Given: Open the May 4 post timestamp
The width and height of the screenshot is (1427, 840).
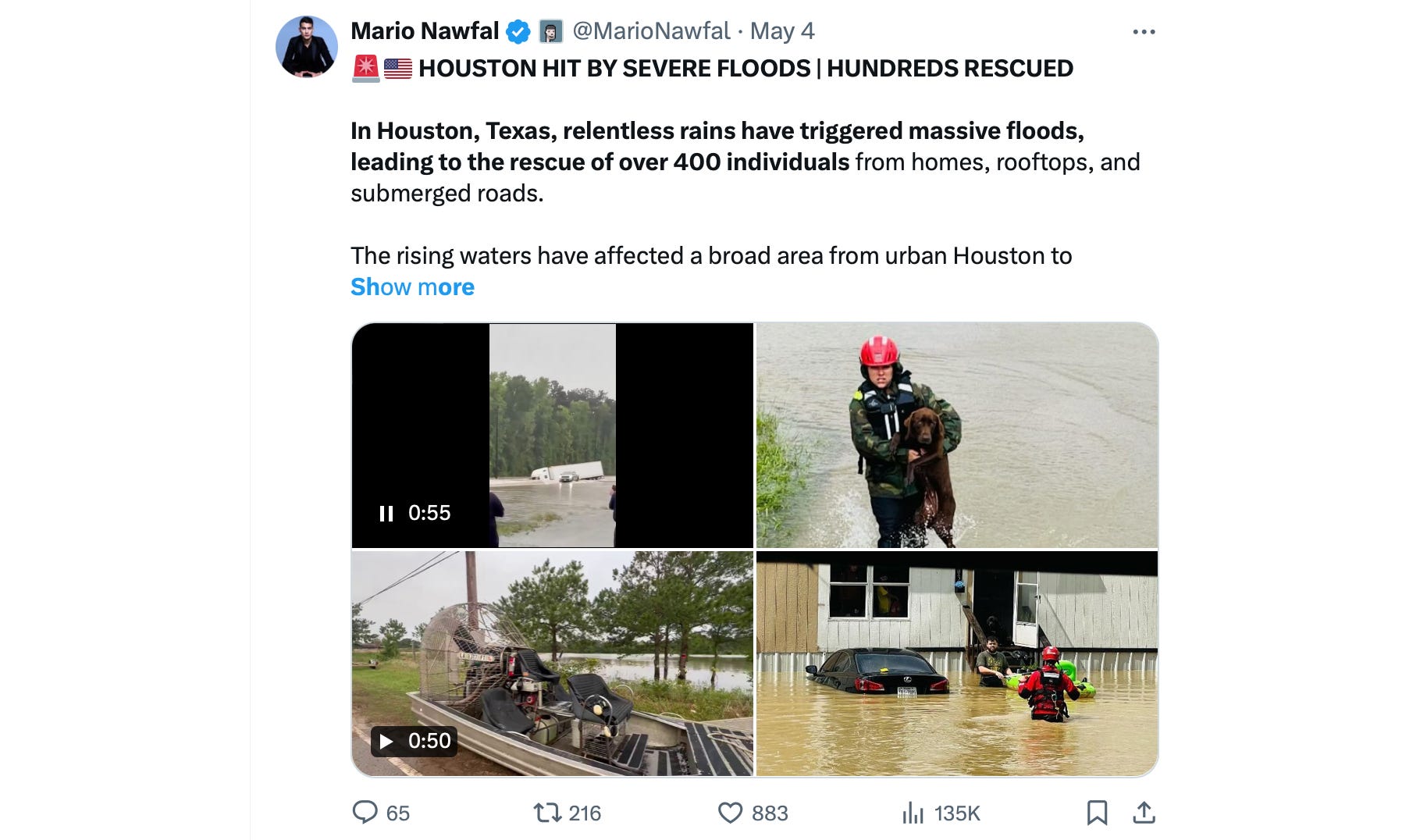Looking at the screenshot, I should point(782,31).
